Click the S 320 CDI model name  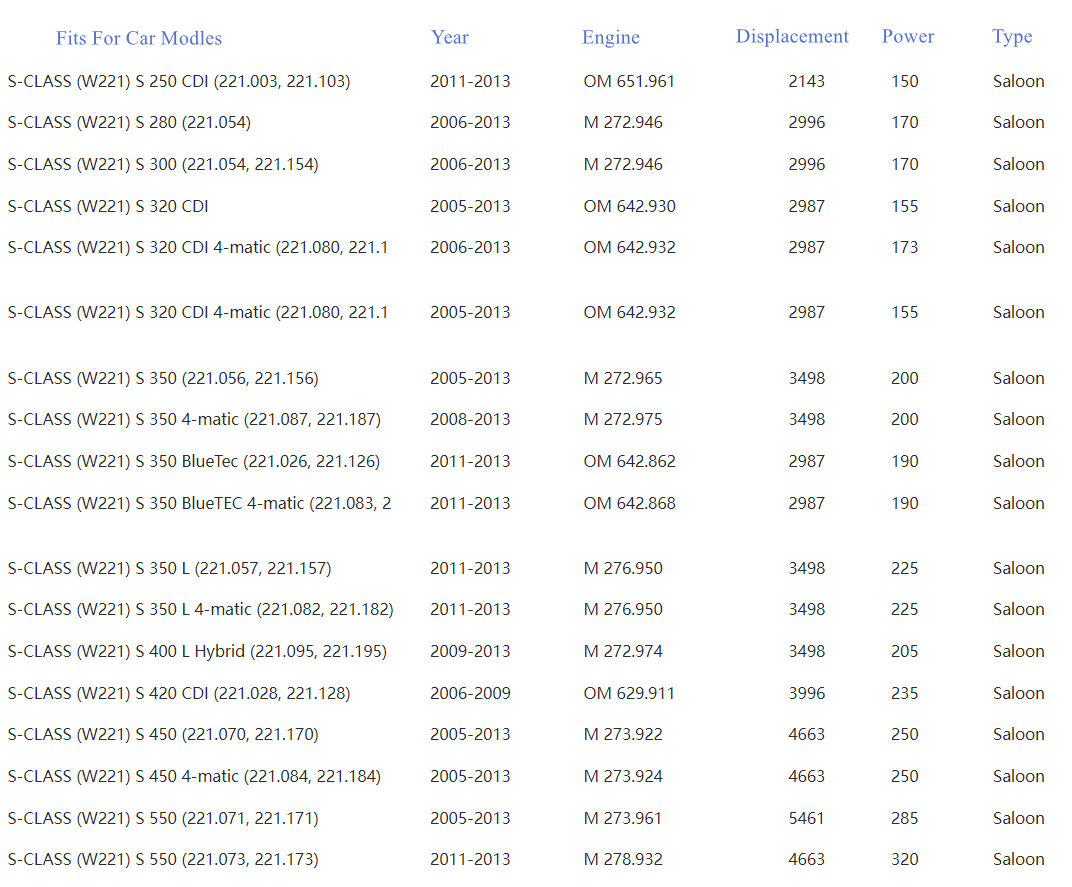click(108, 206)
